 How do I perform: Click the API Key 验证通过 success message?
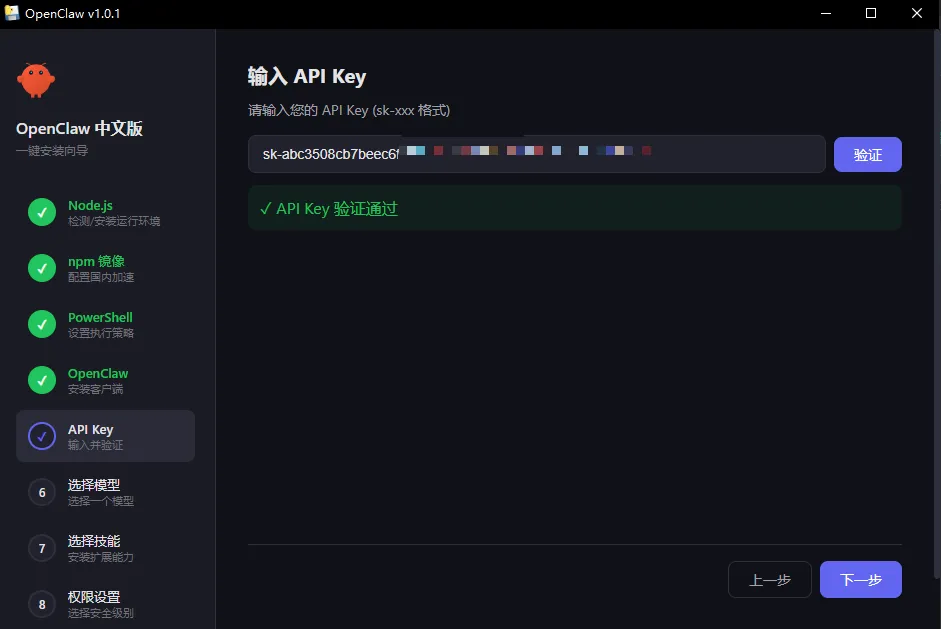[x=574, y=208]
